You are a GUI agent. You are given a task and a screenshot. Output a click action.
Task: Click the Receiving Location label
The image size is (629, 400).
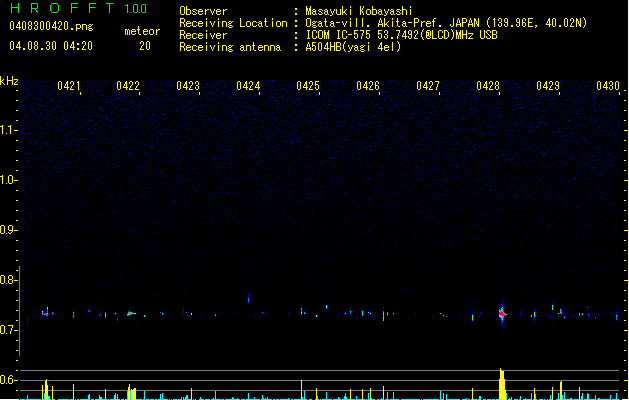click(x=233, y=23)
